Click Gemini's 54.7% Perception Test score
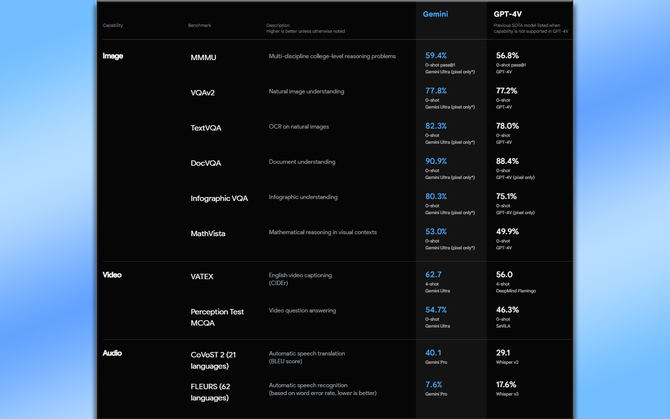 click(x=436, y=310)
